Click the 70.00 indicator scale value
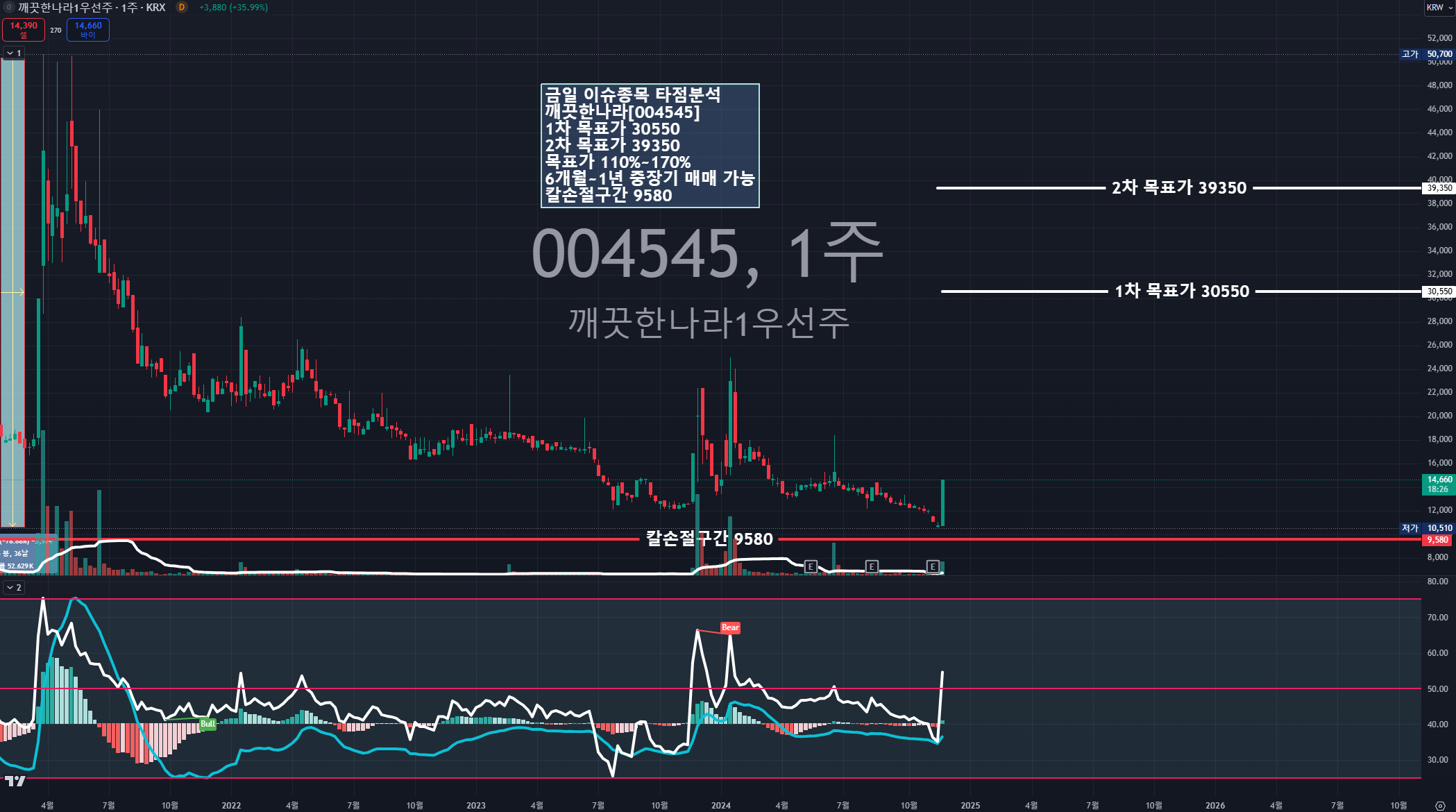The height and width of the screenshot is (812, 1456). 1437,618
